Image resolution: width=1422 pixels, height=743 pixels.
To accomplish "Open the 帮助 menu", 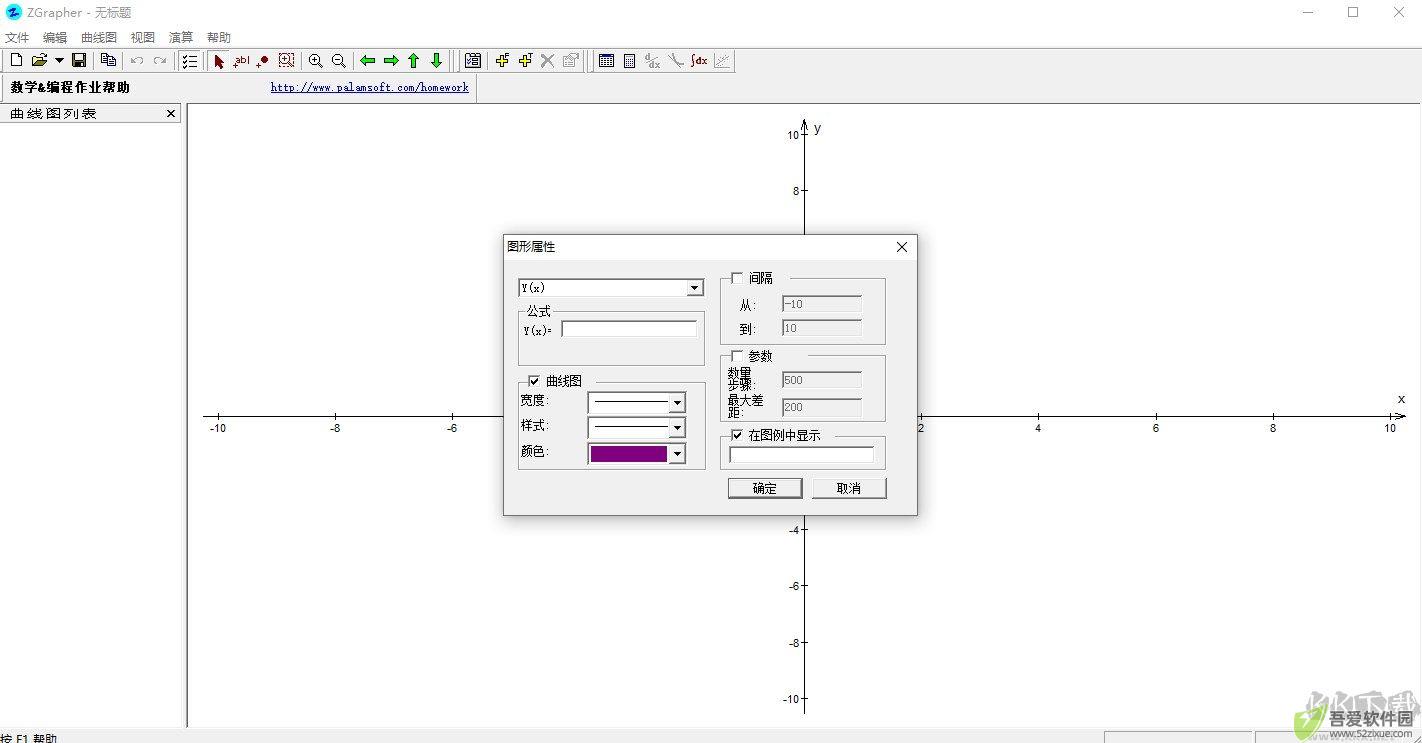I will [x=219, y=37].
